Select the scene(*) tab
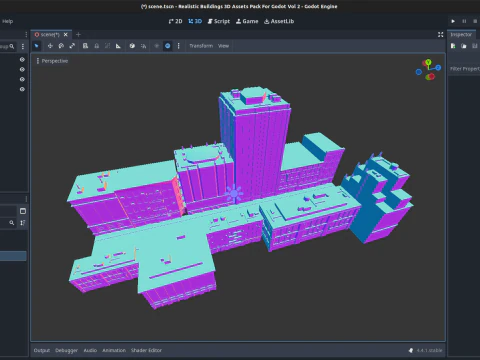Image resolution: width=480 pixels, height=360 pixels. point(50,35)
